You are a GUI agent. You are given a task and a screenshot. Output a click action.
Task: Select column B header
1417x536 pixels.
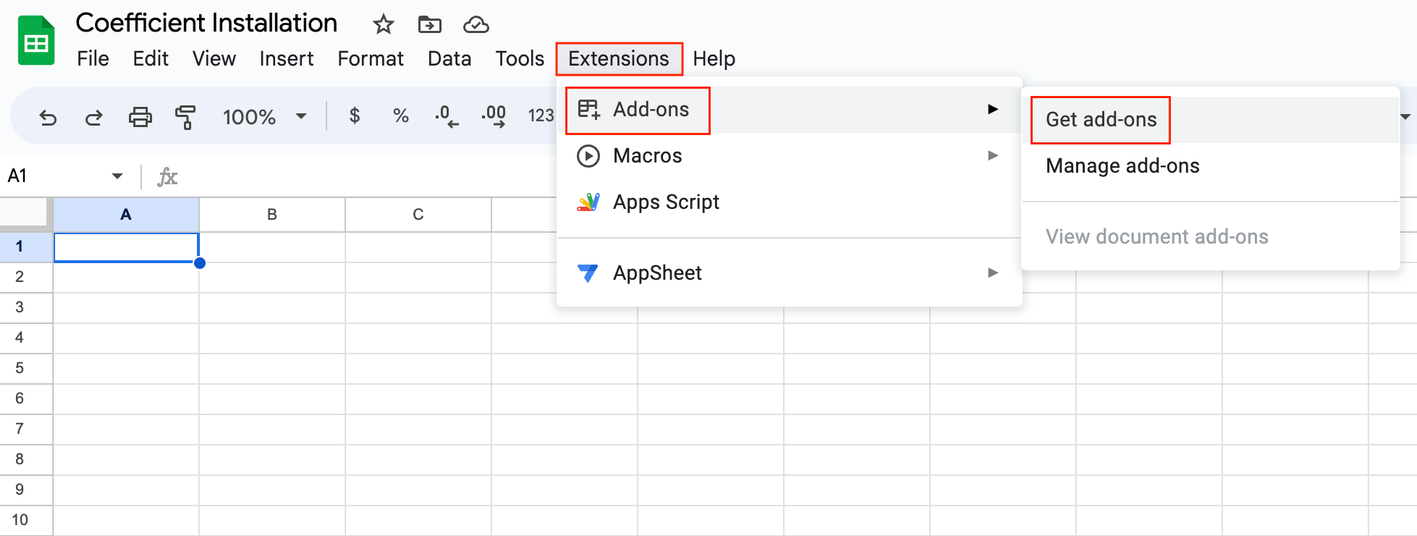point(272,214)
